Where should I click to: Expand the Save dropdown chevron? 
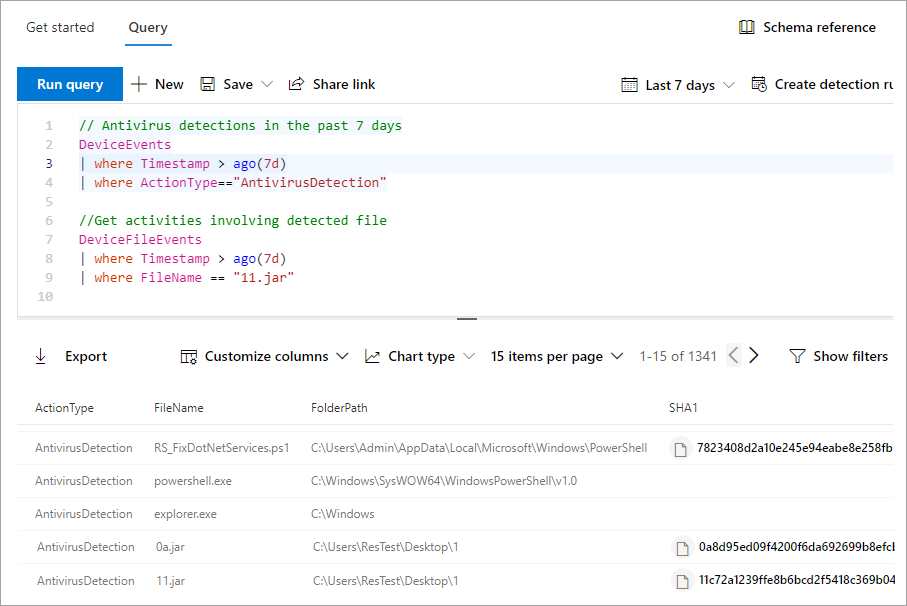click(267, 84)
